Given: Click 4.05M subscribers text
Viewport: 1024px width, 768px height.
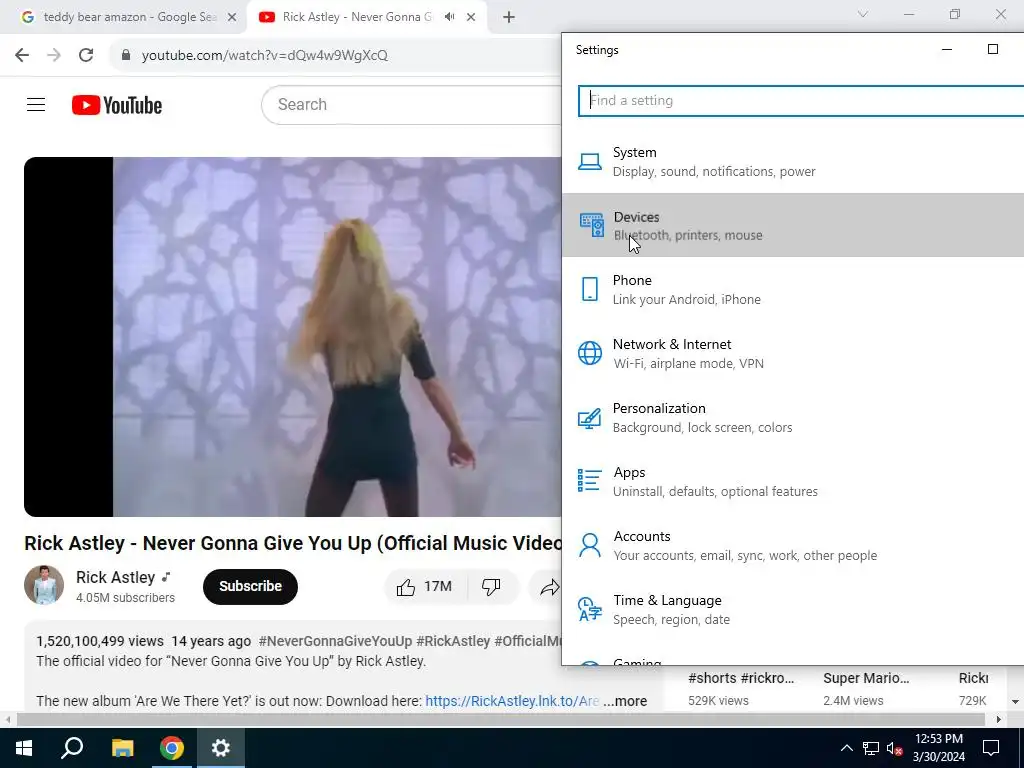Looking at the screenshot, I should click(125, 598).
